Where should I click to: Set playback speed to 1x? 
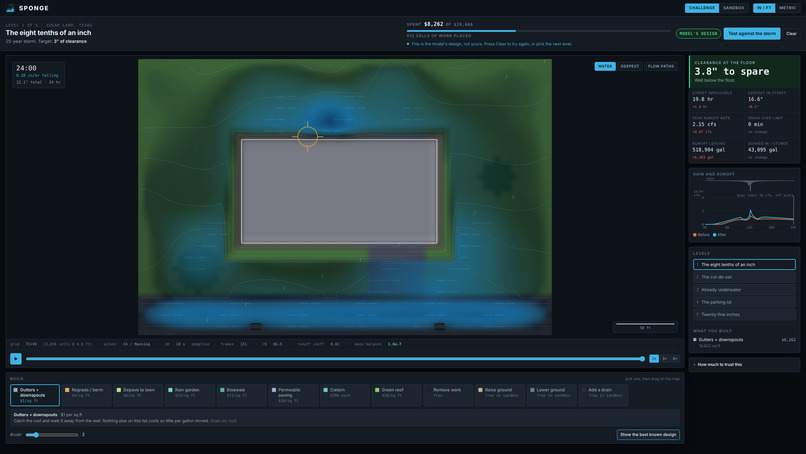coord(654,358)
